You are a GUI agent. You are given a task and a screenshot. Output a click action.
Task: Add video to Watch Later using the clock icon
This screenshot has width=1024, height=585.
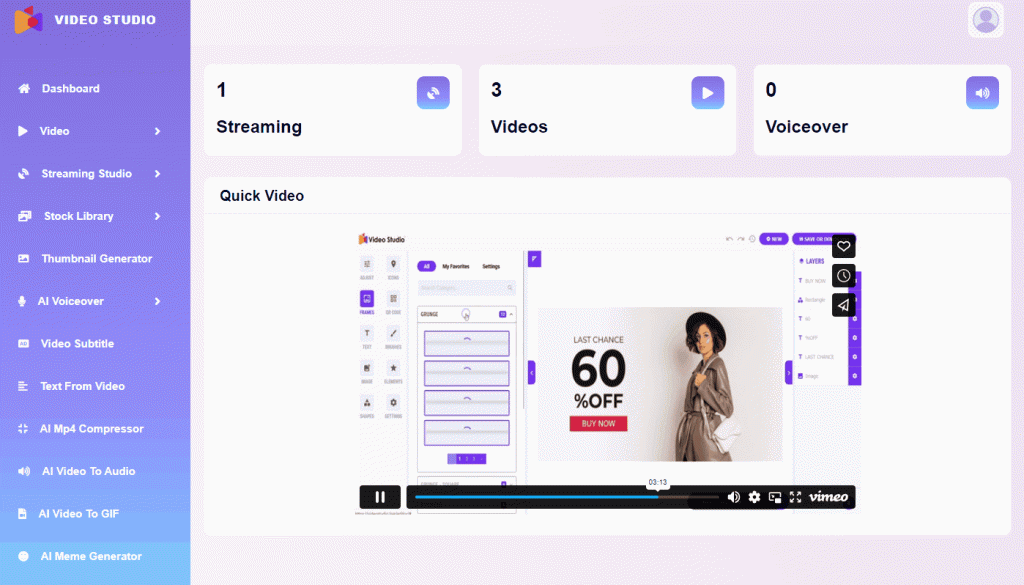tap(844, 276)
